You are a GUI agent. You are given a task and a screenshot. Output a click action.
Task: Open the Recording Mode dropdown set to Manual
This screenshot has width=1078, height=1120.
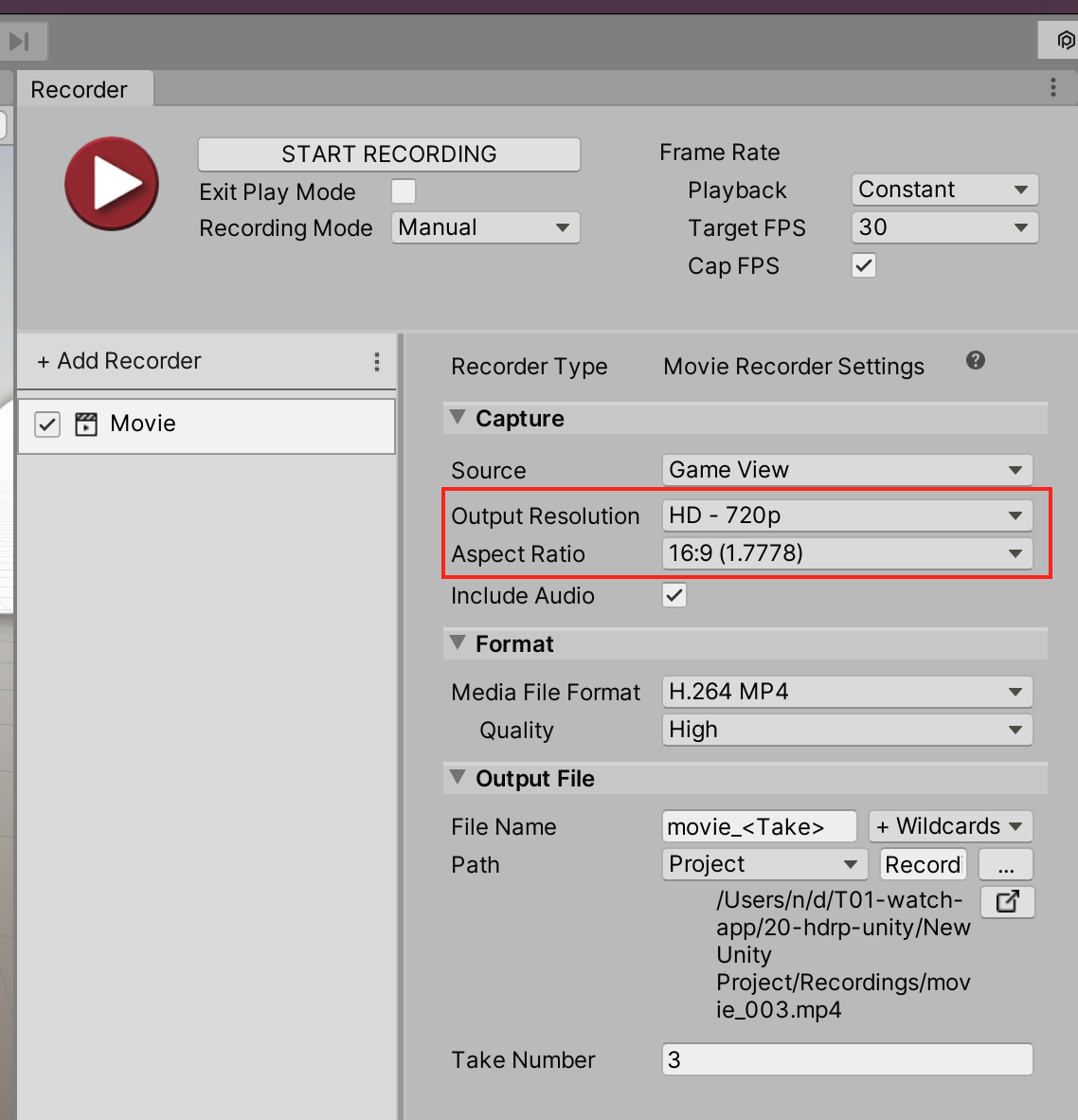click(x=485, y=227)
